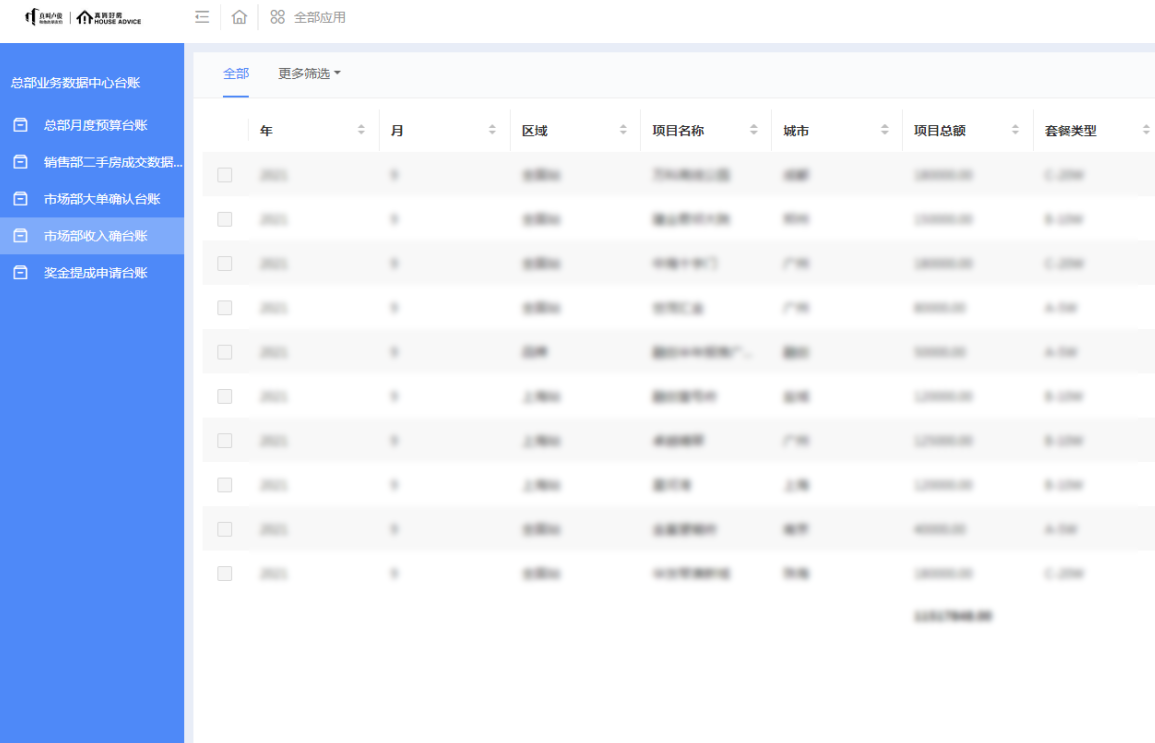Tick the first table row checkbox
This screenshot has height=743, width=1155.
pos(225,175)
